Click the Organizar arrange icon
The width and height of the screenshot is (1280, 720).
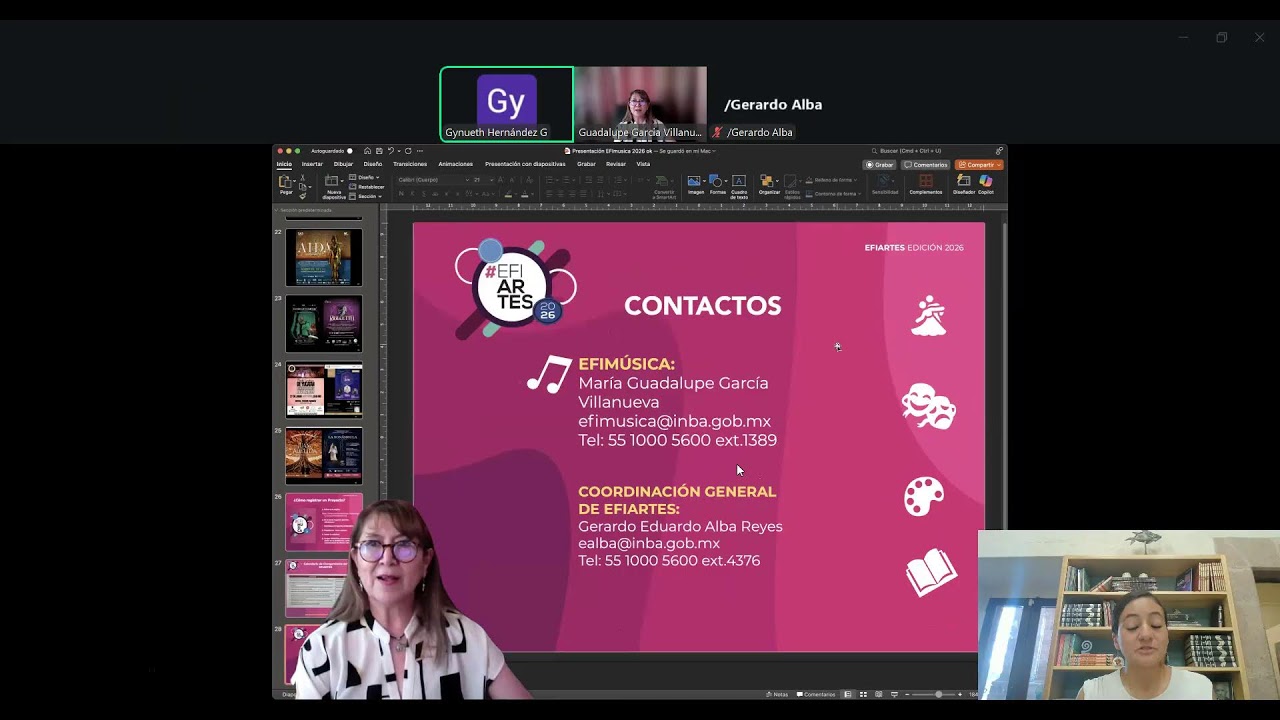767,181
